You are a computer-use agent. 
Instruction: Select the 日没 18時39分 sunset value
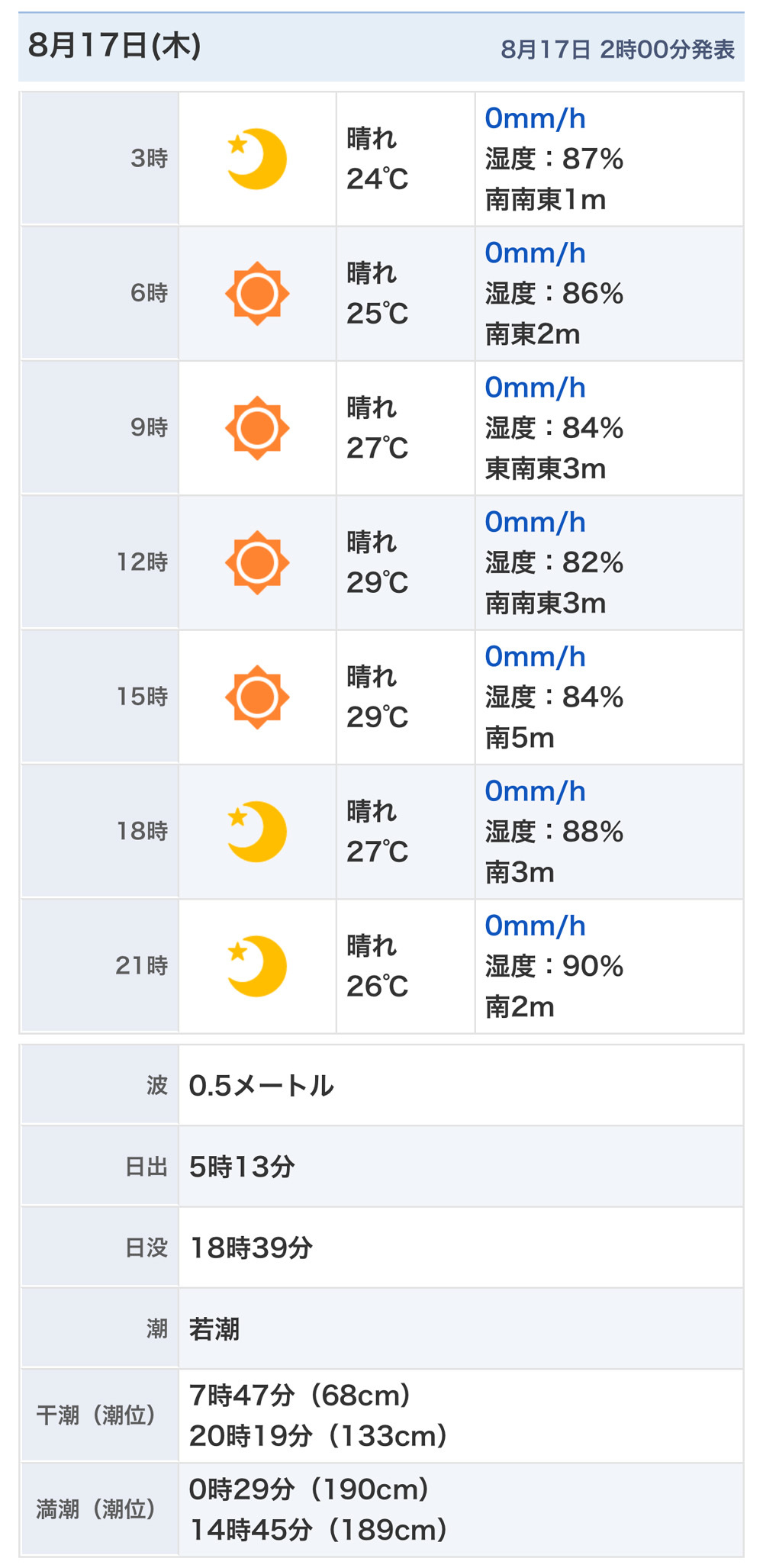[251, 1248]
